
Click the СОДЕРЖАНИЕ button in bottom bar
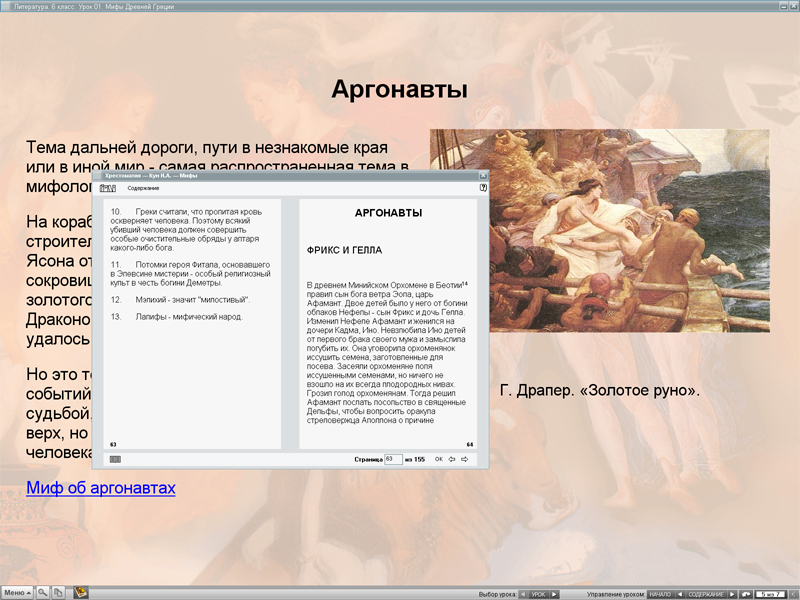pos(706,594)
